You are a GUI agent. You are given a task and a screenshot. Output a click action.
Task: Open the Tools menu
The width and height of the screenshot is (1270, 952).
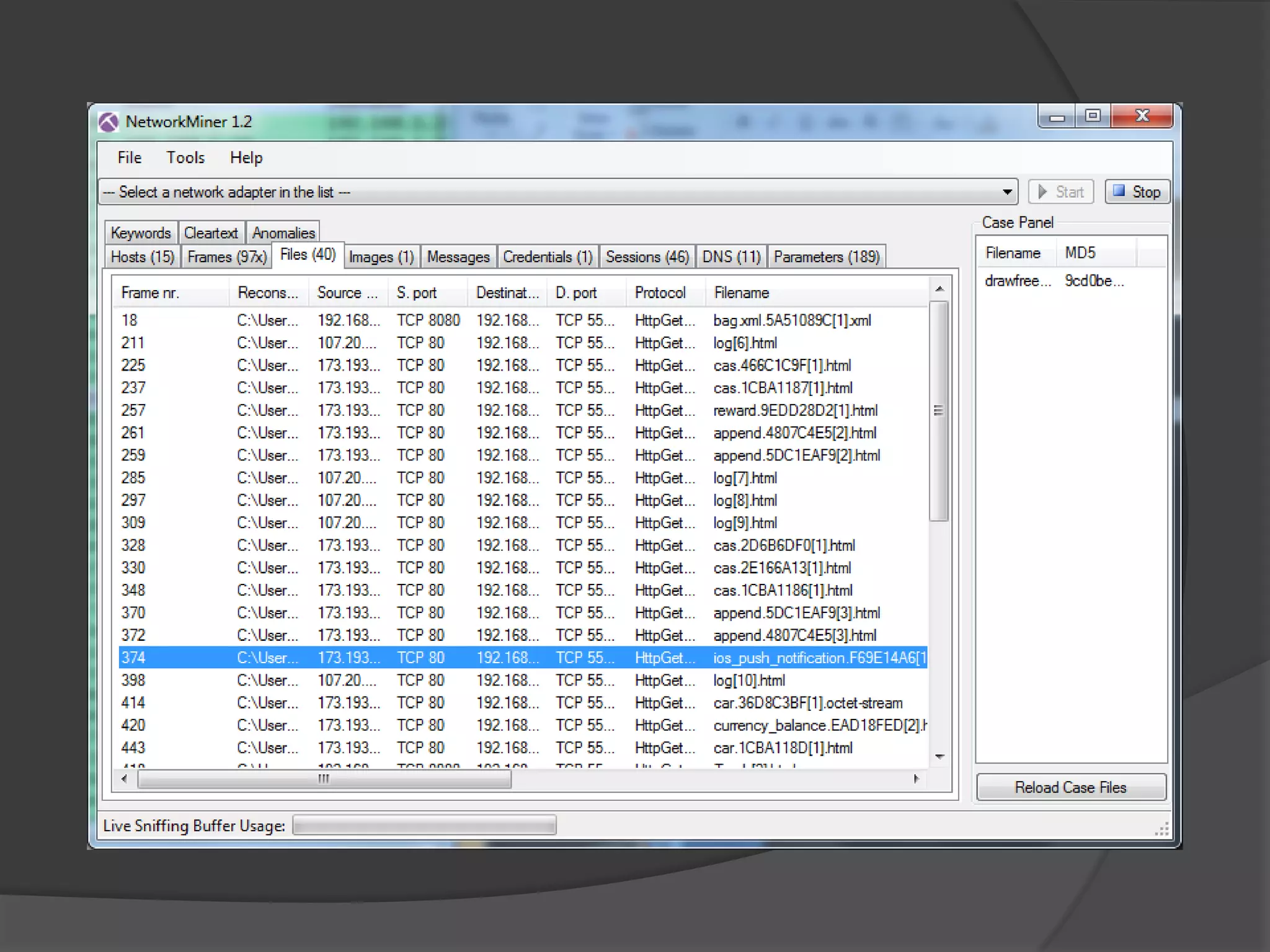[x=185, y=158]
